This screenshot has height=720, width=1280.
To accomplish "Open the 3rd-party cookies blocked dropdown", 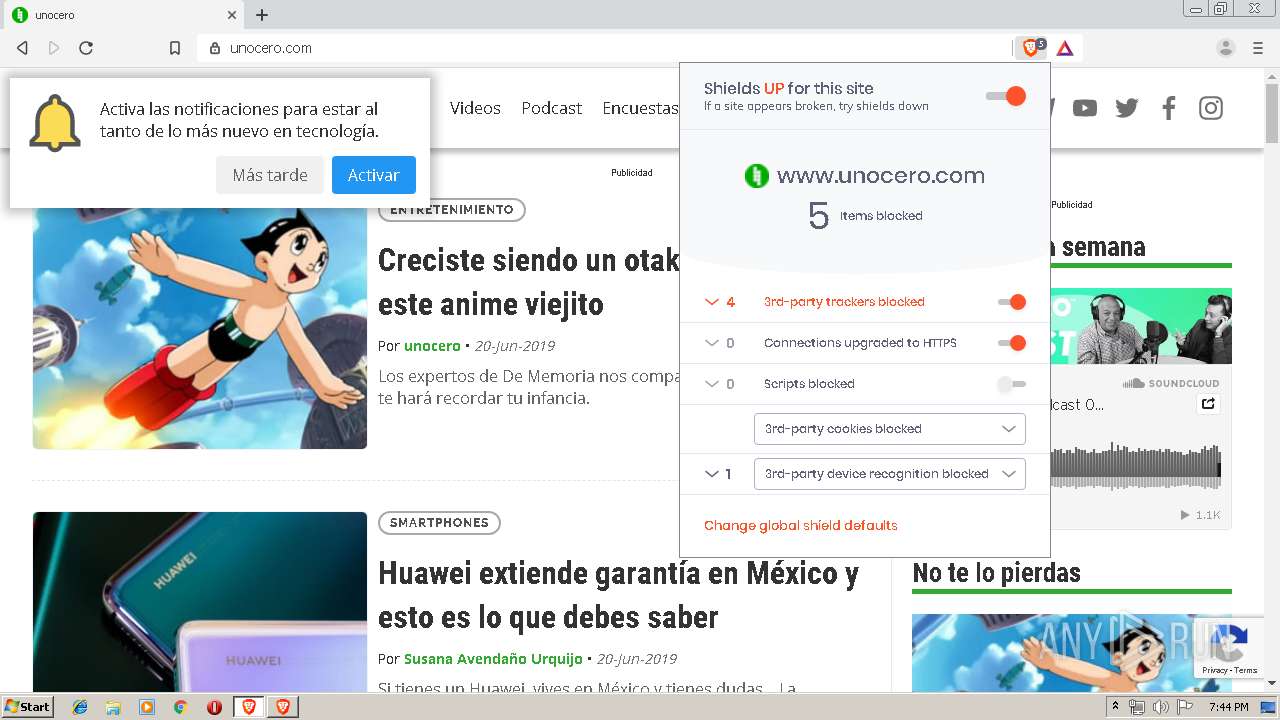I will point(890,429).
